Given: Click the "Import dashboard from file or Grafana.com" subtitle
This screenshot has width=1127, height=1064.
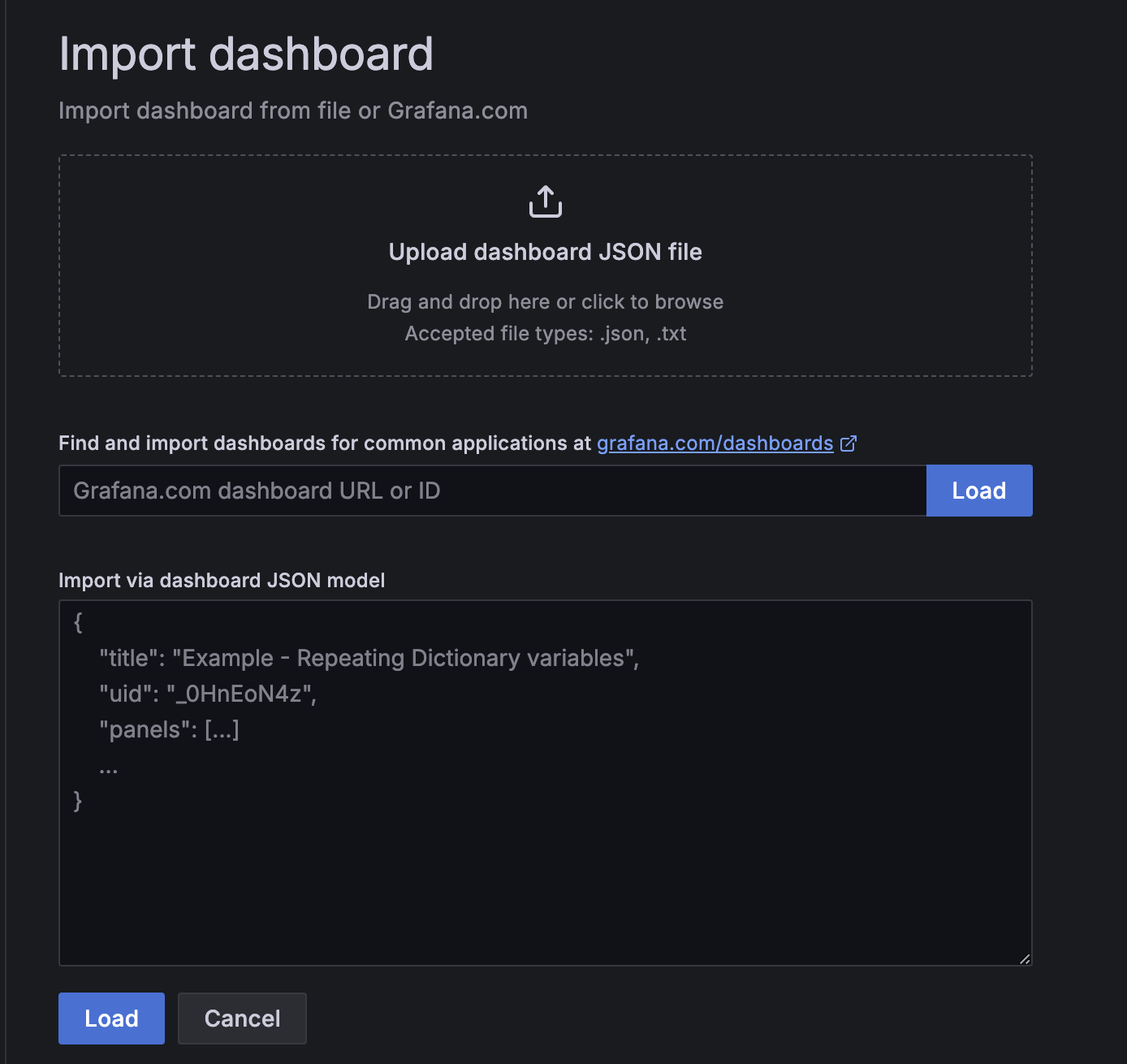Looking at the screenshot, I should (x=293, y=110).
